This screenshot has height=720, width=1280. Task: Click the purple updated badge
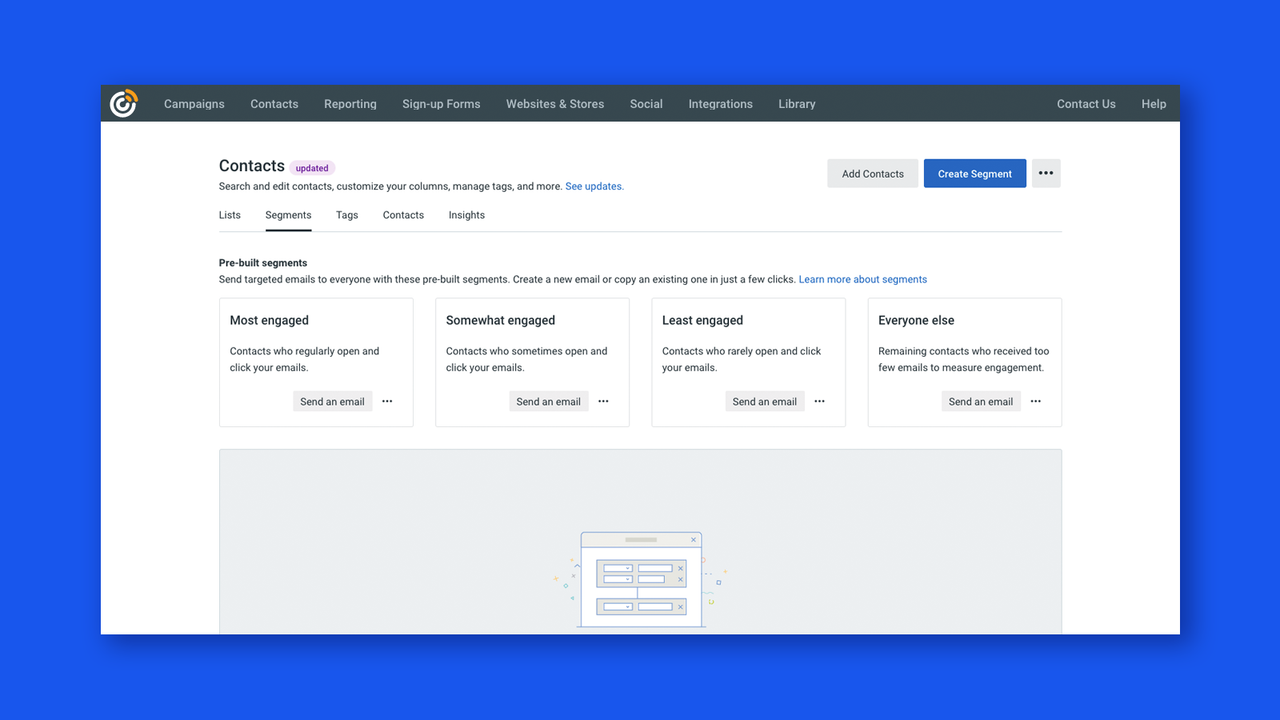click(x=312, y=168)
